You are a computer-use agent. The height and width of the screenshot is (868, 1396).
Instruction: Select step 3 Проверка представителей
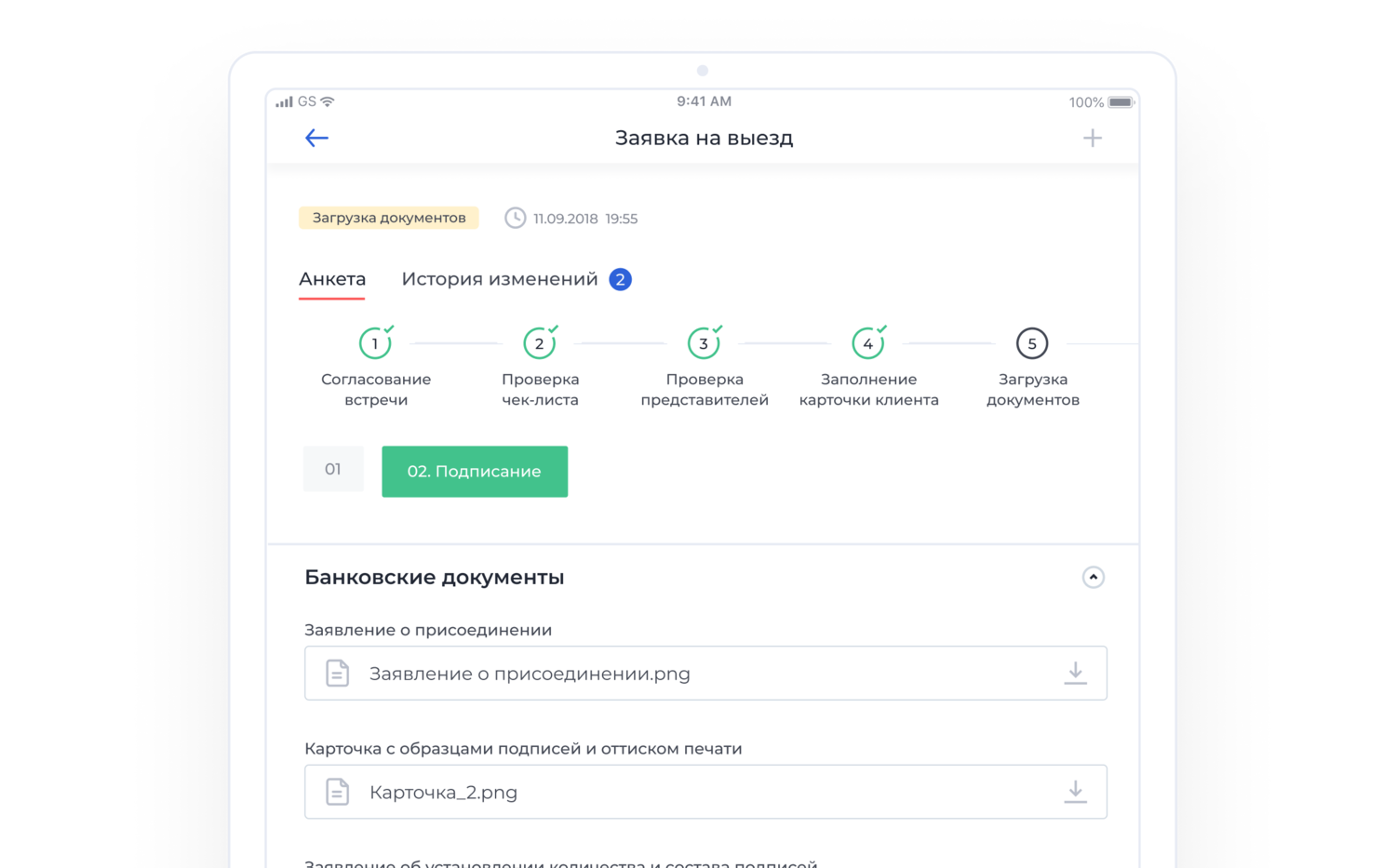tap(705, 367)
